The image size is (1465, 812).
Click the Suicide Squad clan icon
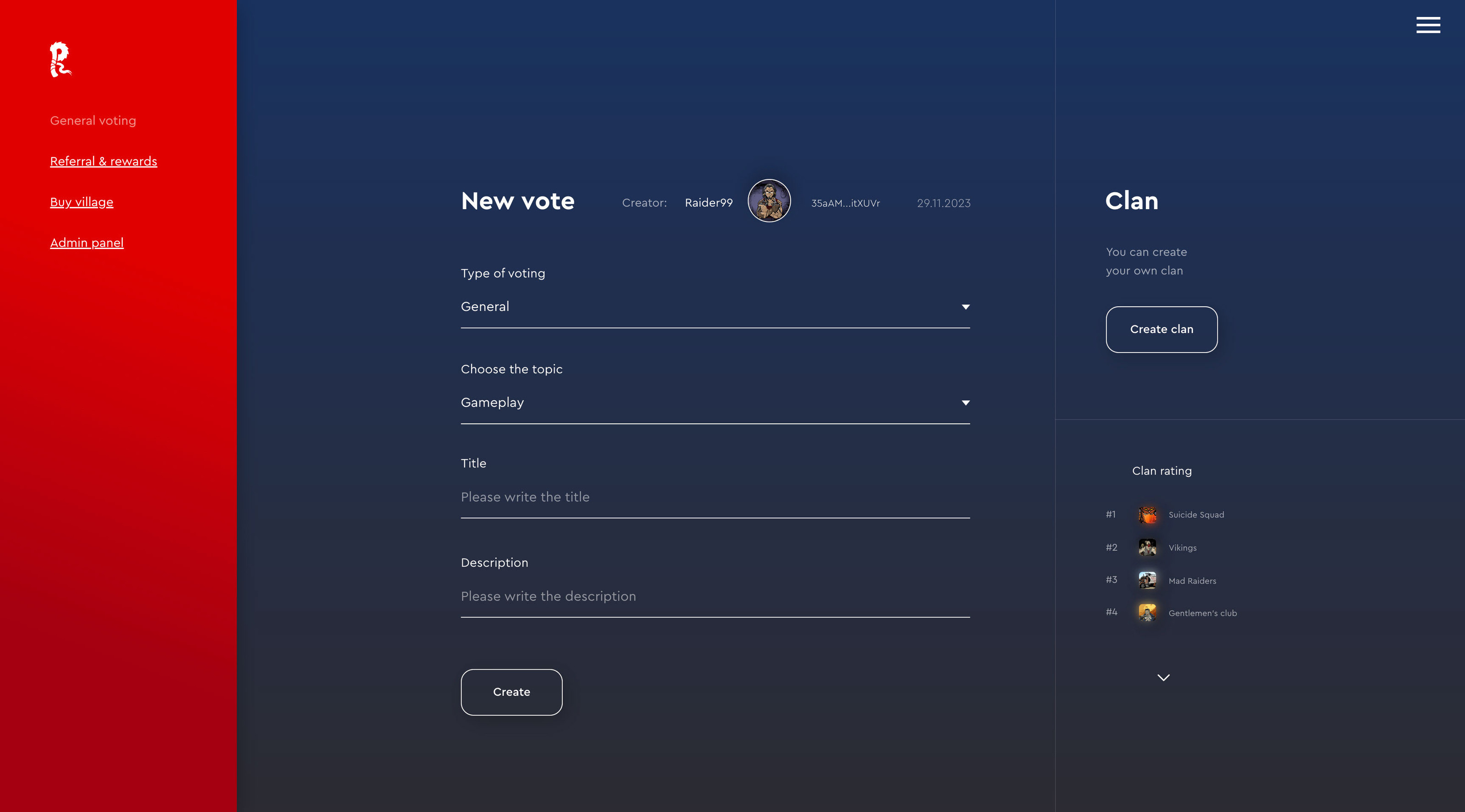tap(1147, 514)
